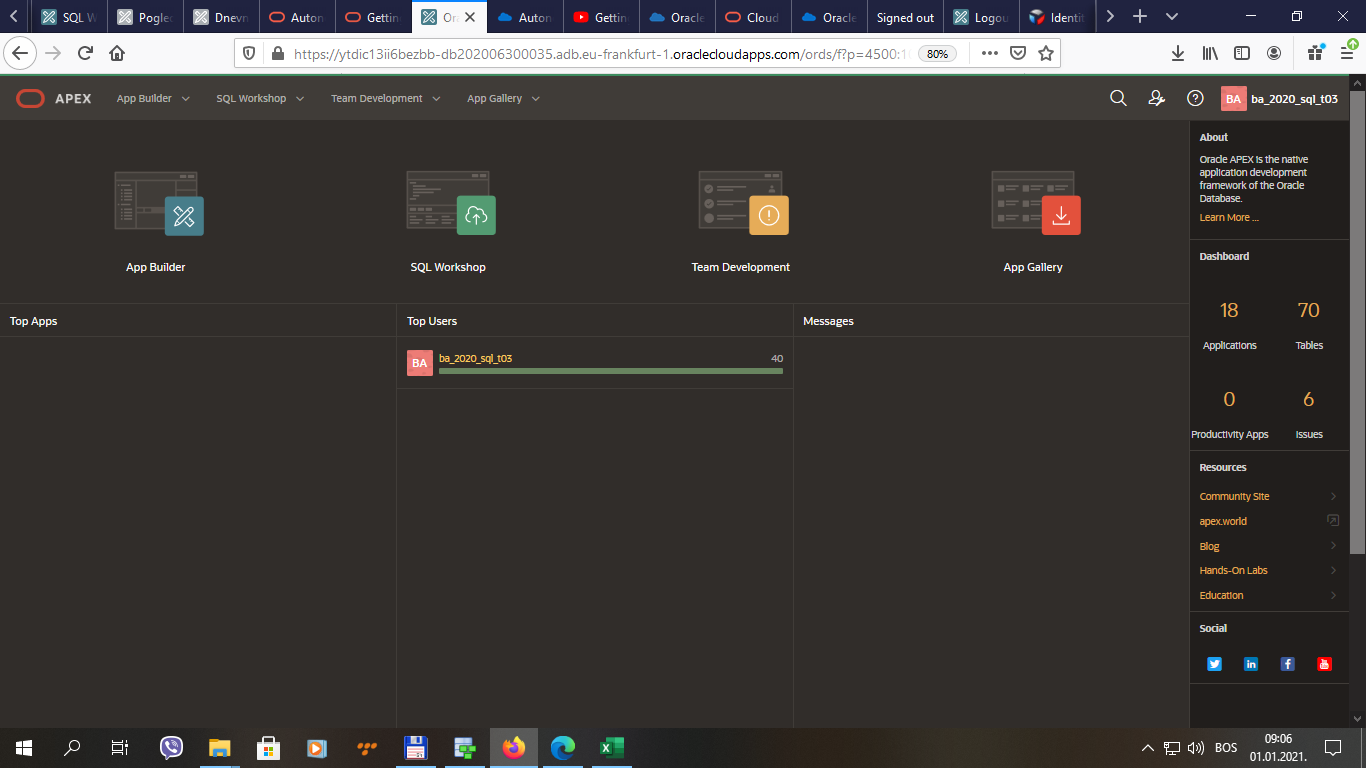Screen dimensions: 1366x768
Task: Click the Oracle APEX logo
Action: point(54,98)
